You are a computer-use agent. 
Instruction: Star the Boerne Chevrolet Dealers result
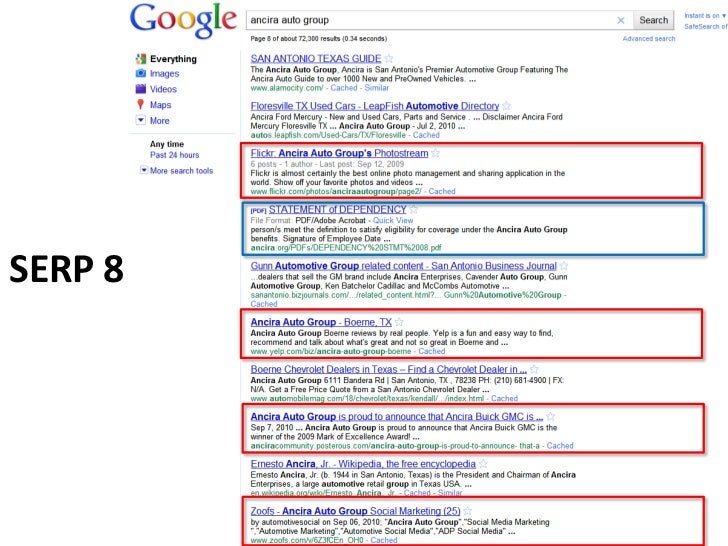pos(534,369)
